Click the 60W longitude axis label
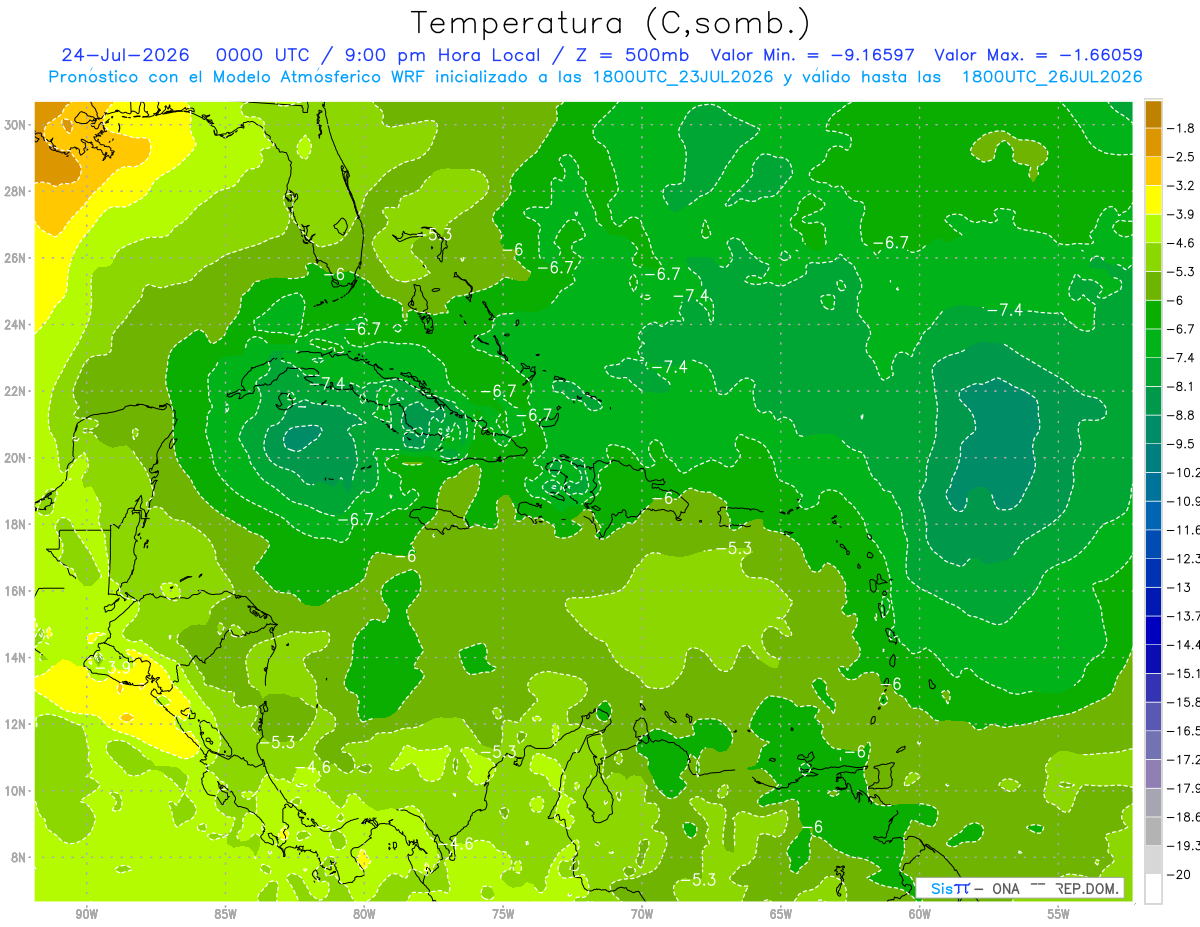This screenshot has width=1200, height=927. pos(920,914)
